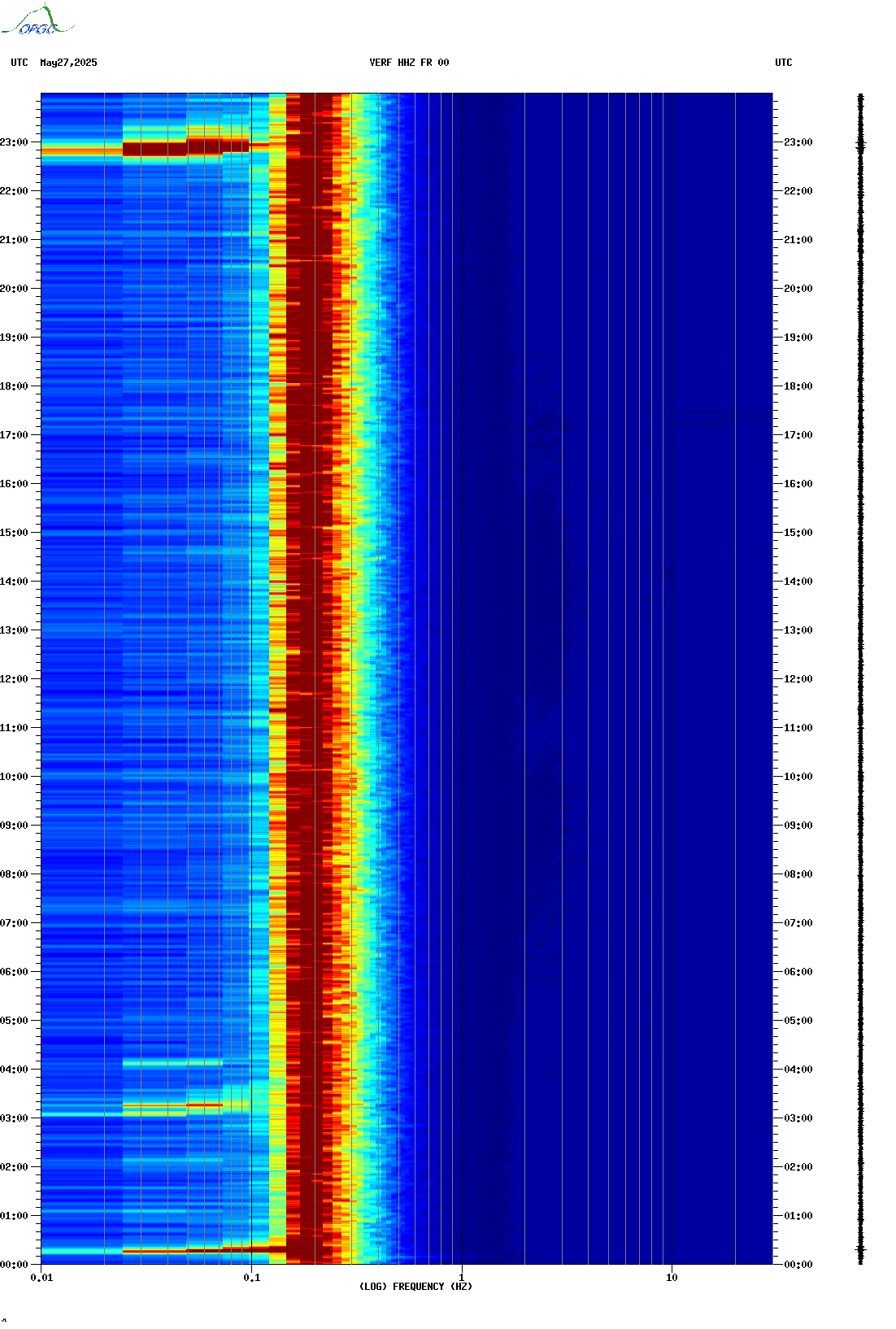Click the seismogram waveform trace strip
This screenshot has width=896, height=1329.
(861, 679)
